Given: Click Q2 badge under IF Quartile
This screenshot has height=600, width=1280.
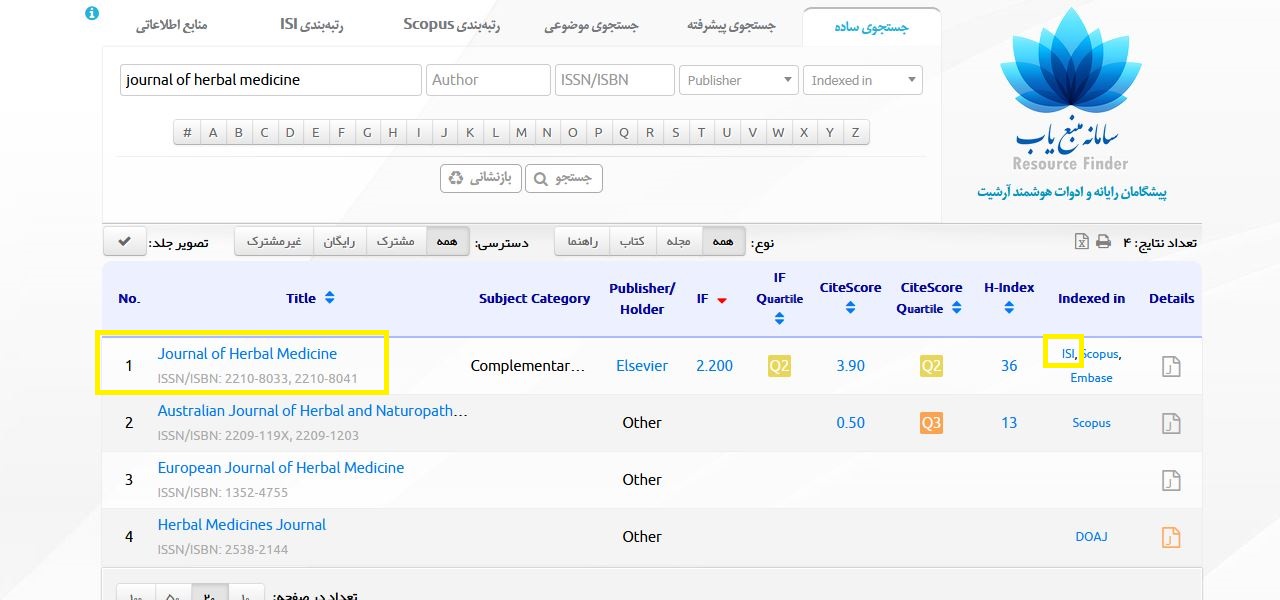Looking at the screenshot, I should pyautogui.click(x=779, y=366).
